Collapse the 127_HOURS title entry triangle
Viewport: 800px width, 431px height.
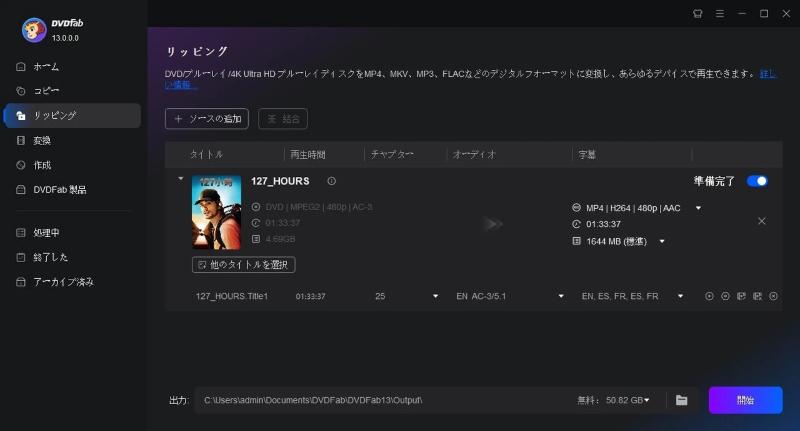pos(181,179)
